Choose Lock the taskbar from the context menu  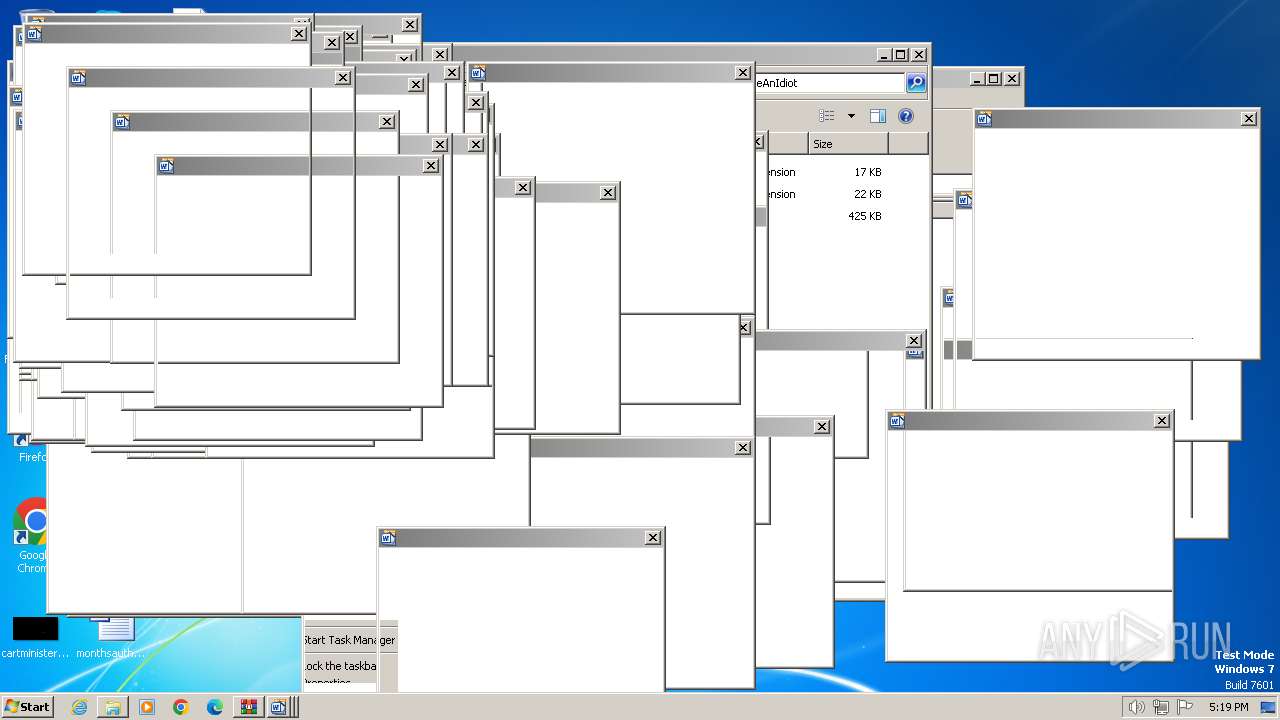click(x=340, y=666)
